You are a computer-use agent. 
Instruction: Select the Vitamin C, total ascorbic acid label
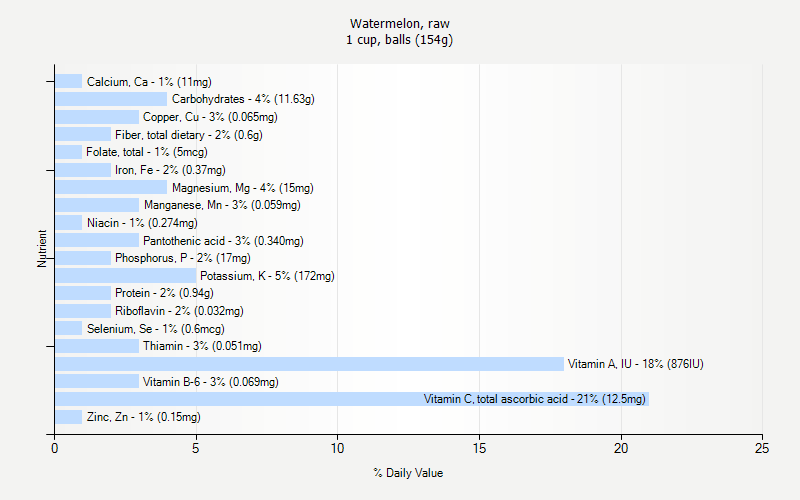(x=535, y=399)
